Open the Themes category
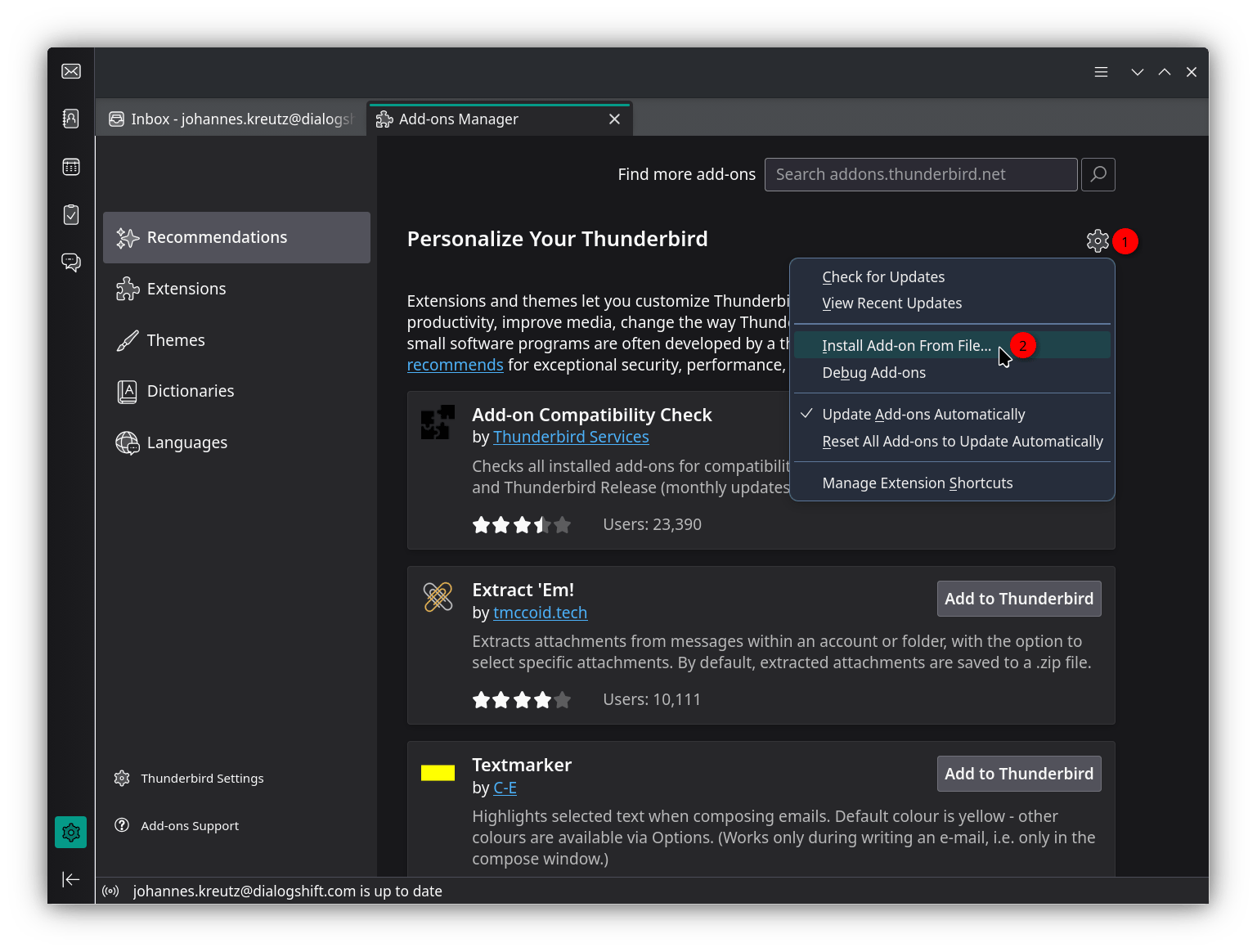This screenshot has width=1257, height=952. tap(236, 340)
